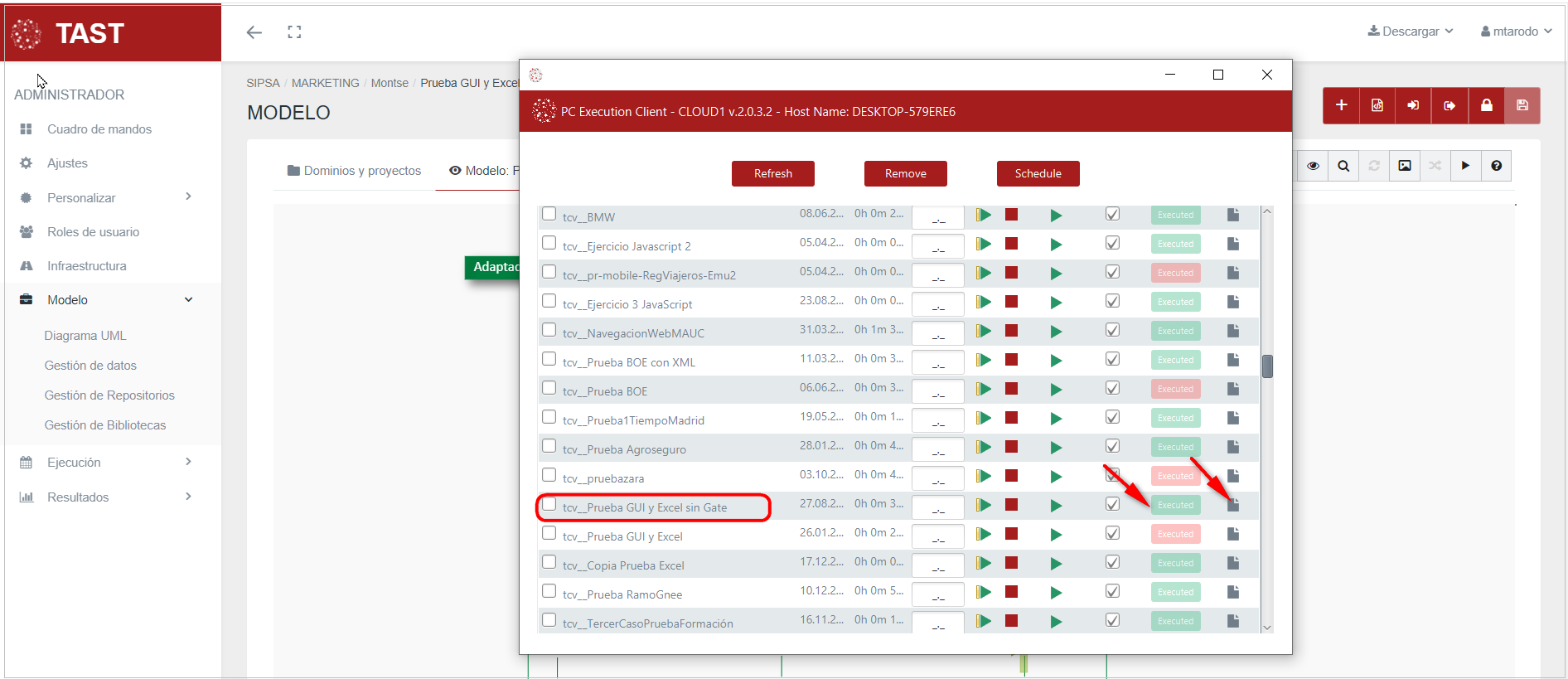Click the lock icon in red toolbar
This screenshot has width=1568, height=679.
tap(1486, 105)
